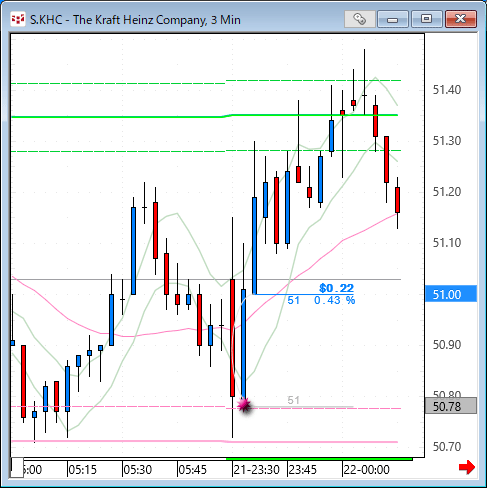Click the 22-00:00 time axis label
Viewport: 487px width, 488px height.
[x=366, y=470]
